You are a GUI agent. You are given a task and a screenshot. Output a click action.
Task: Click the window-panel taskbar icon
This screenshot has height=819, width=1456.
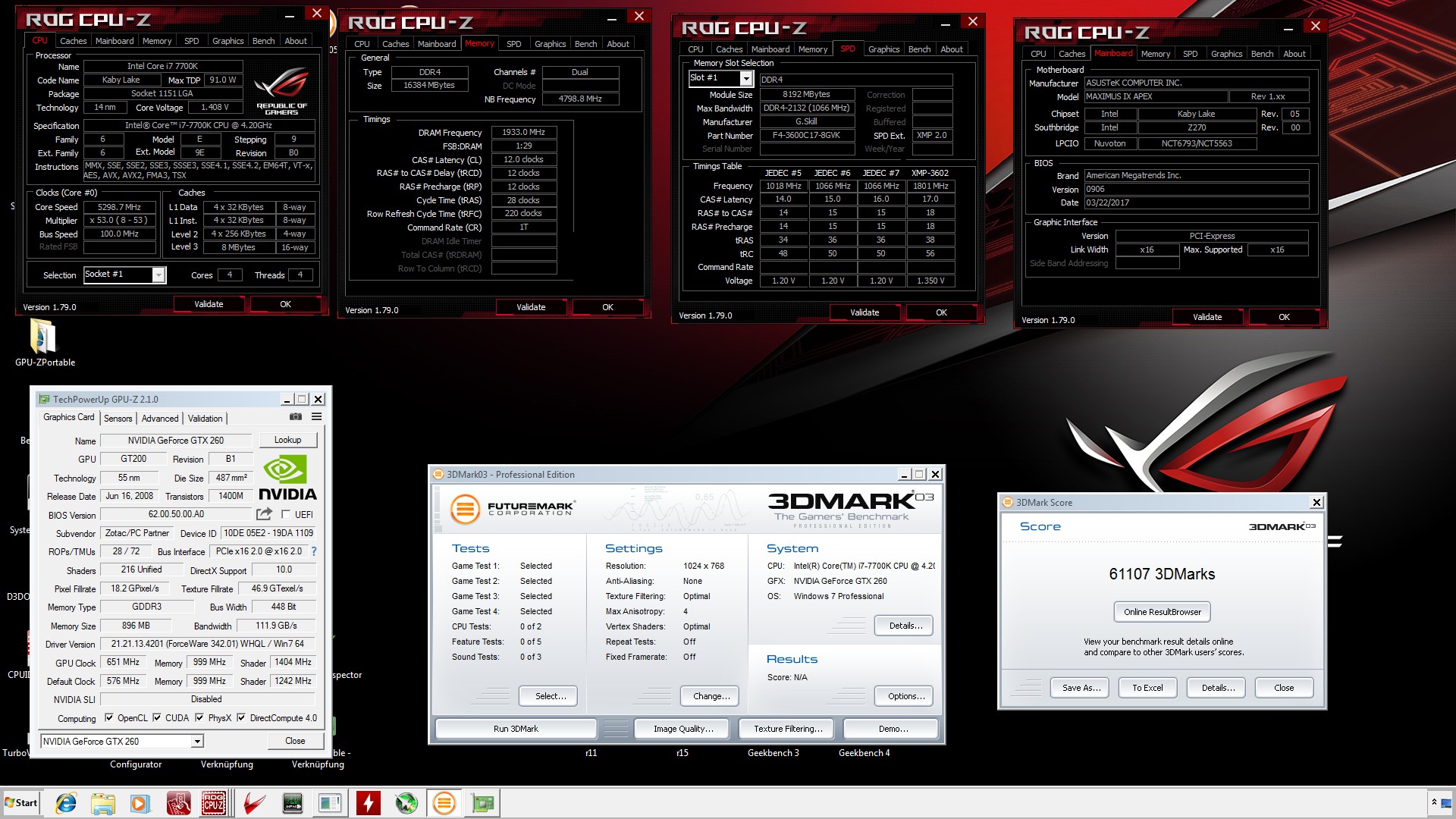click(x=330, y=803)
